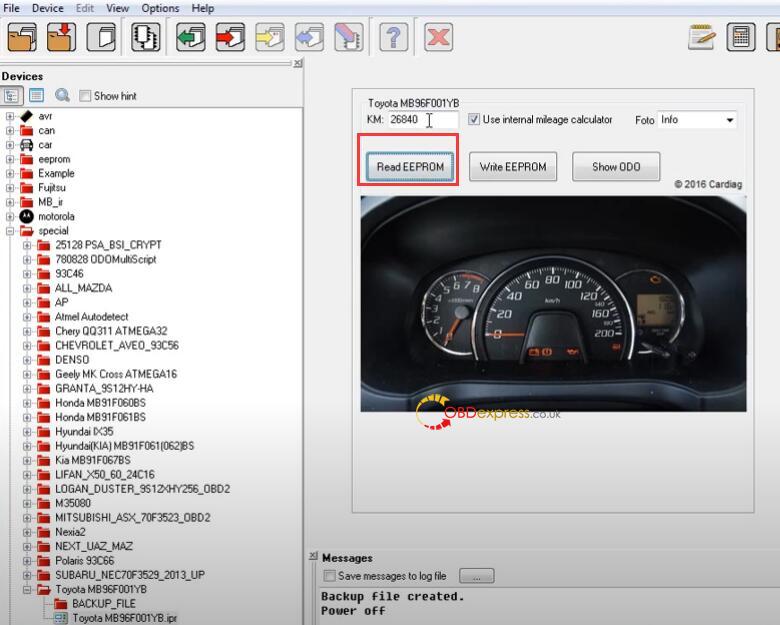Open the Edit menu
Viewport: 780px width, 625px height.
pyautogui.click(x=85, y=8)
